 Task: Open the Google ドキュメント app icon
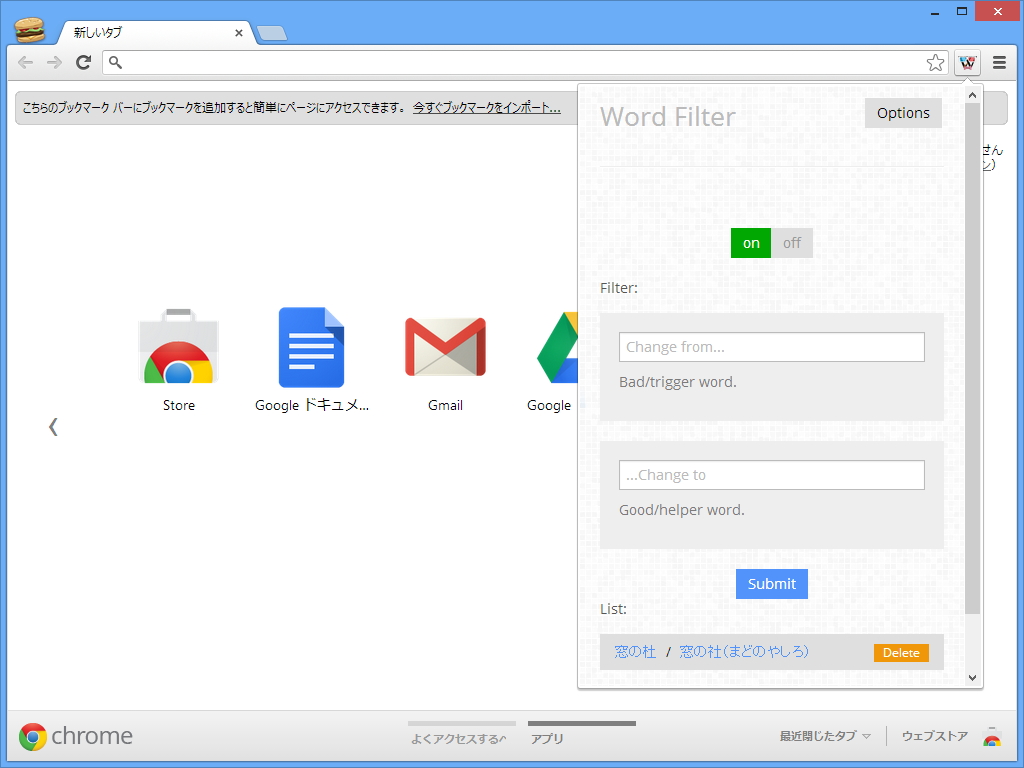312,347
